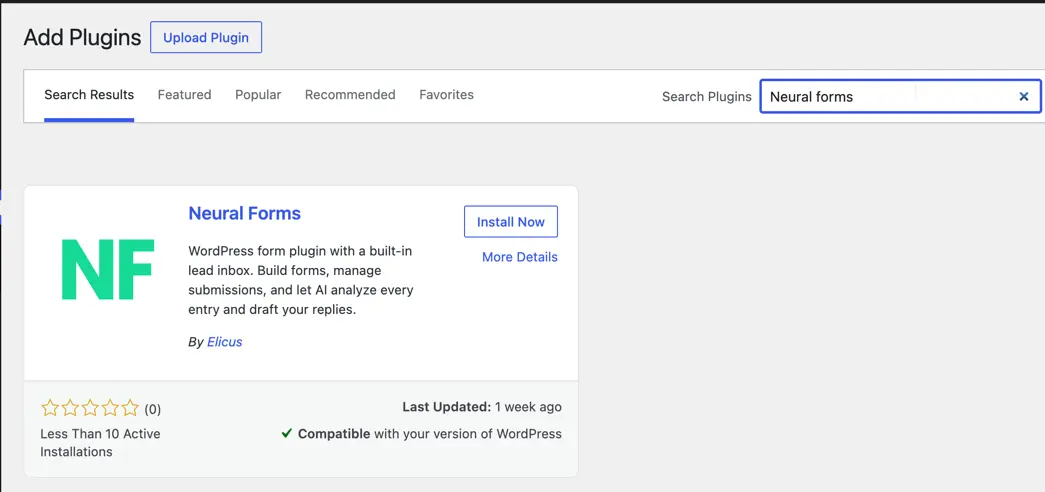Click the Neural Forms plugin title
Viewport: 1045px width, 492px height.
point(245,213)
